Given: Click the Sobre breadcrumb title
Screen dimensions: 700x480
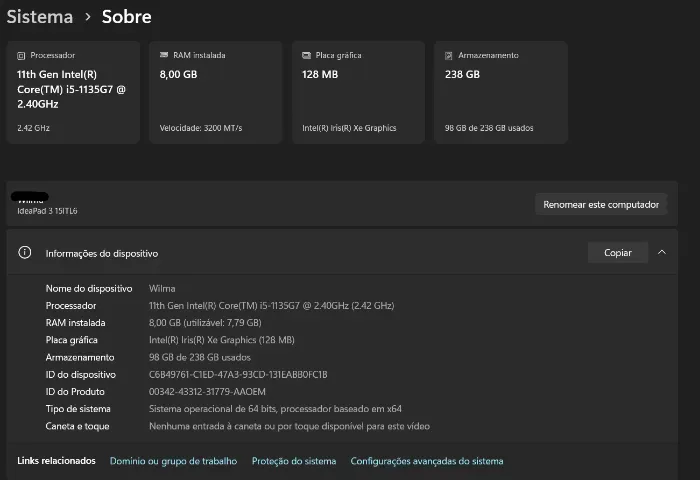Looking at the screenshot, I should [127, 17].
